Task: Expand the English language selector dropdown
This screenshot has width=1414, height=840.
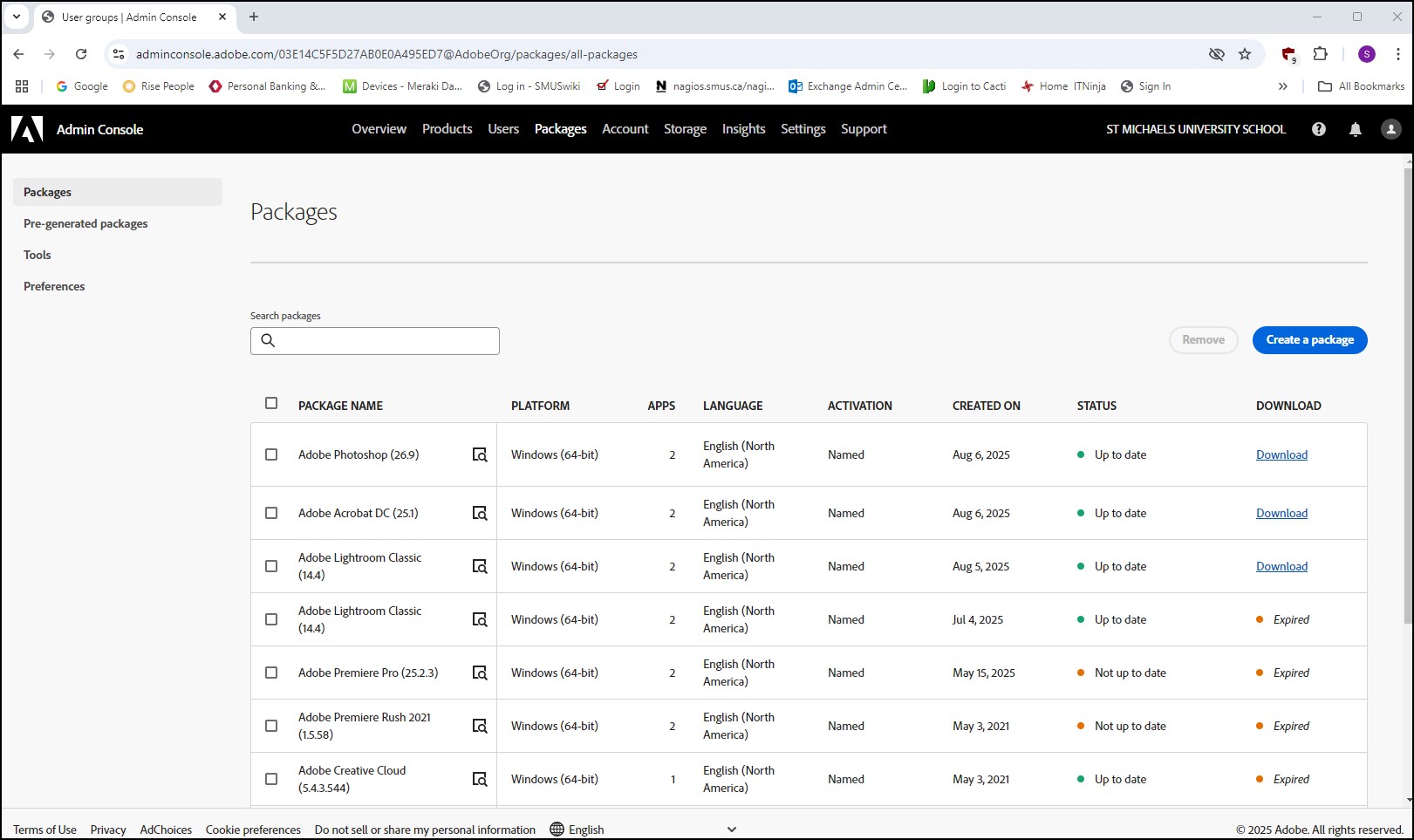Action: point(644,830)
